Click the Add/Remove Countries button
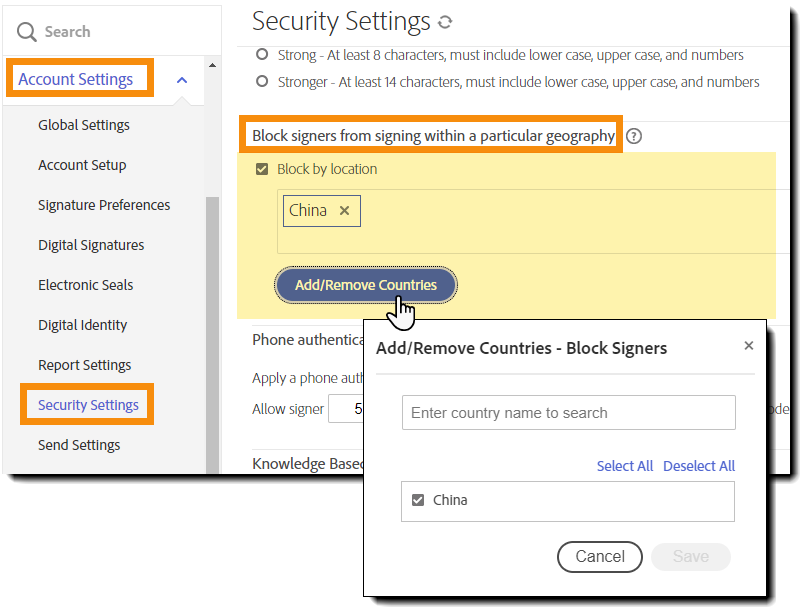 pyautogui.click(x=365, y=285)
